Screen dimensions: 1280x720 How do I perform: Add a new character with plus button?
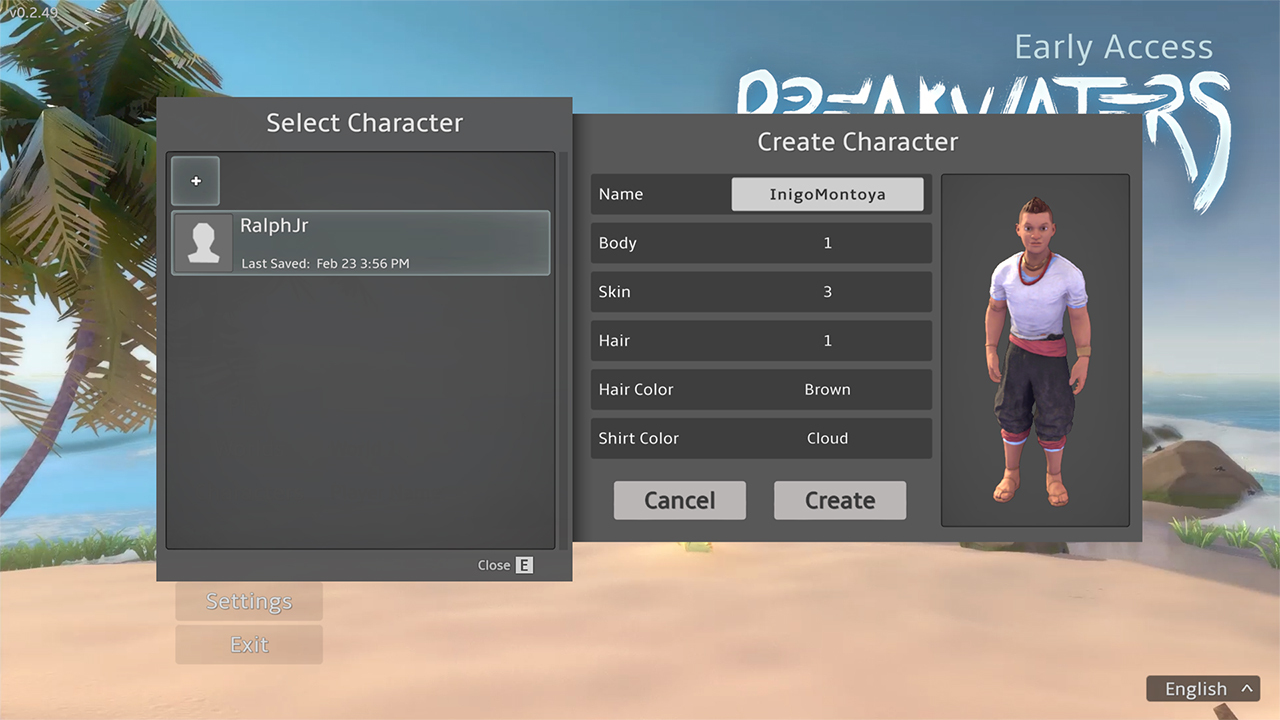(195, 181)
